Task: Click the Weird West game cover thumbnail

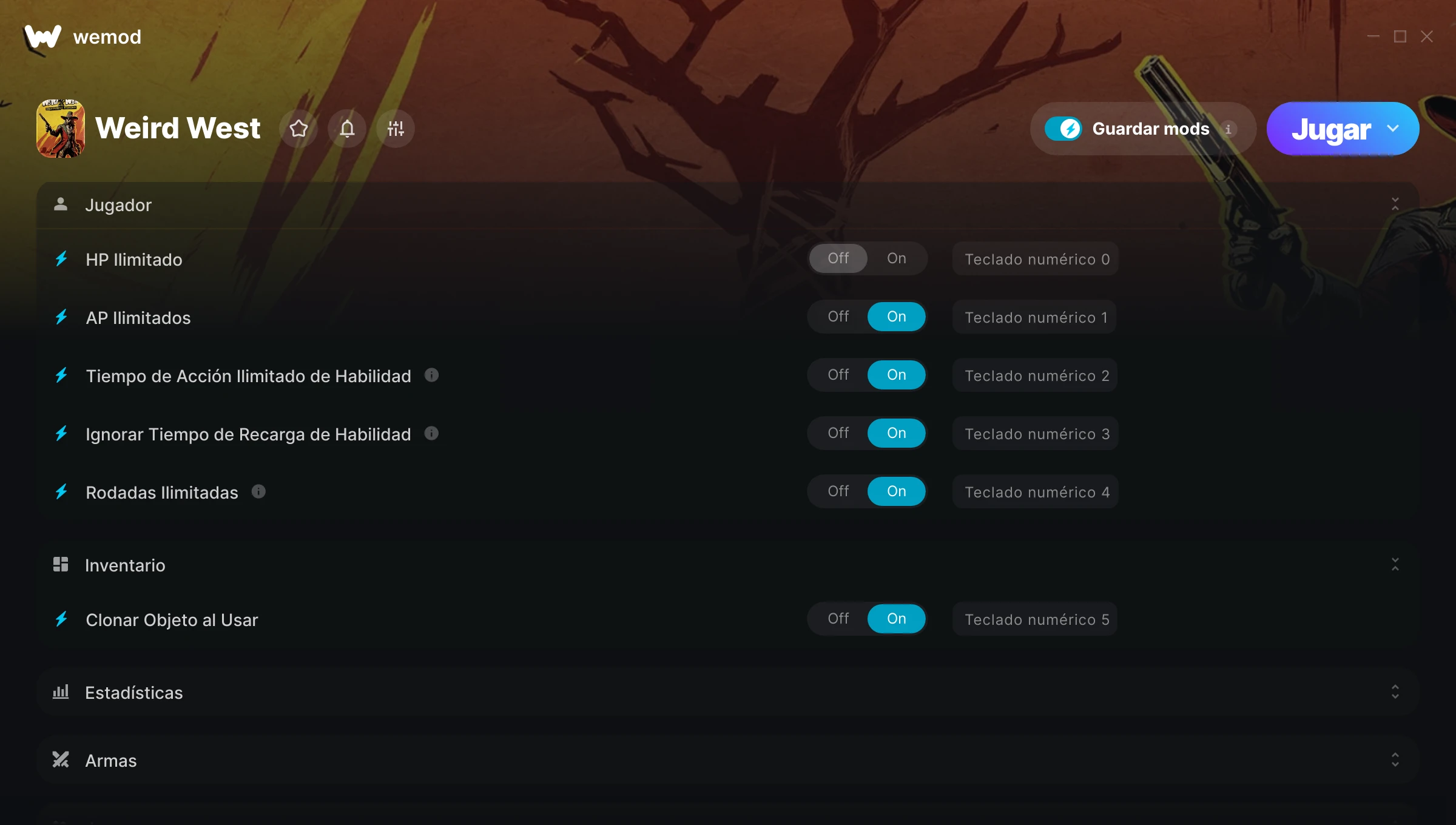Action: tap(61, 129)
